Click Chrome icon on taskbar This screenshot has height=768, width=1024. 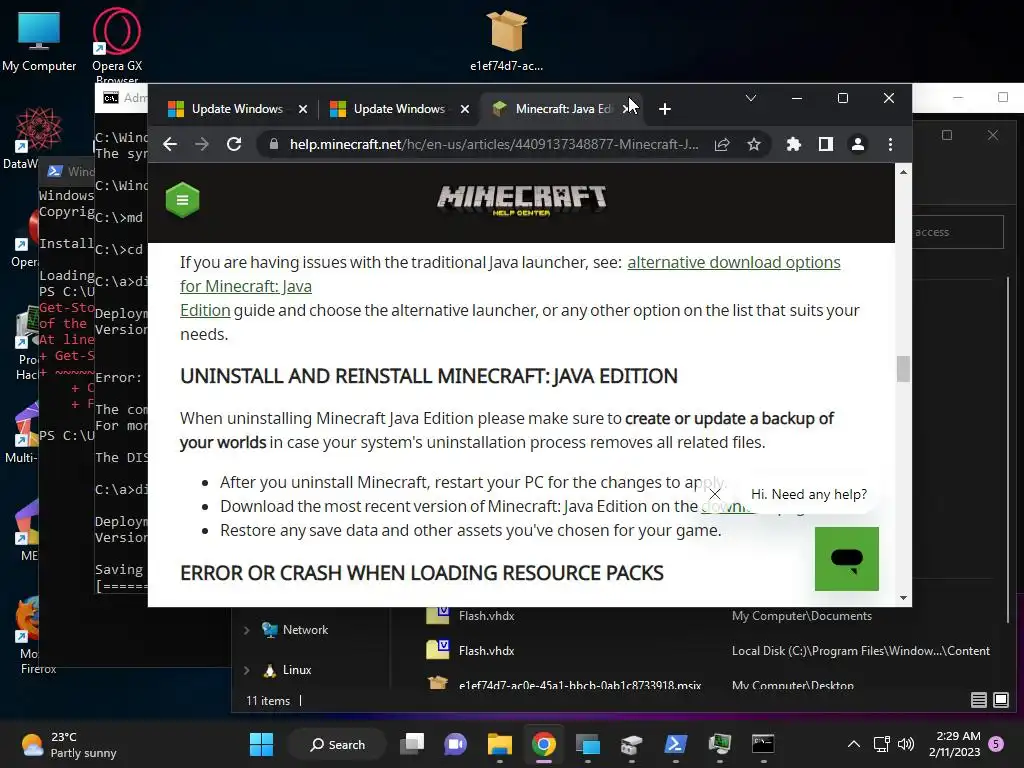pyautogui.click(x=543, y=744)
